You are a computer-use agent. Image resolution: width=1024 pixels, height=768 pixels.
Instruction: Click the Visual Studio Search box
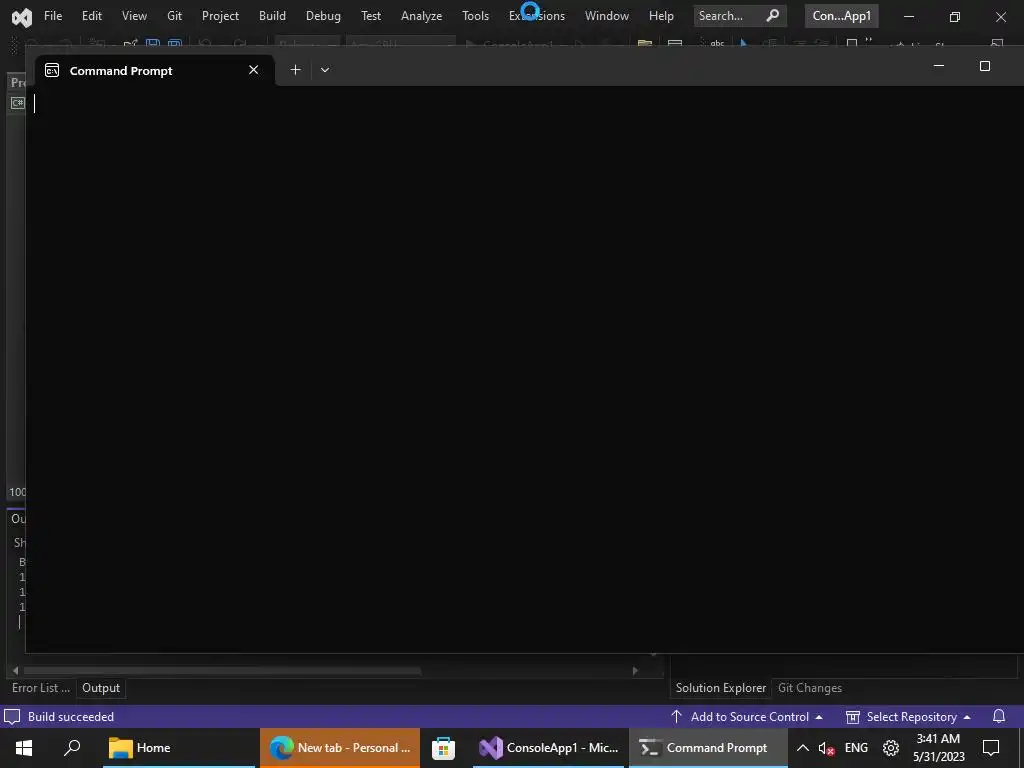pos(739,16)
